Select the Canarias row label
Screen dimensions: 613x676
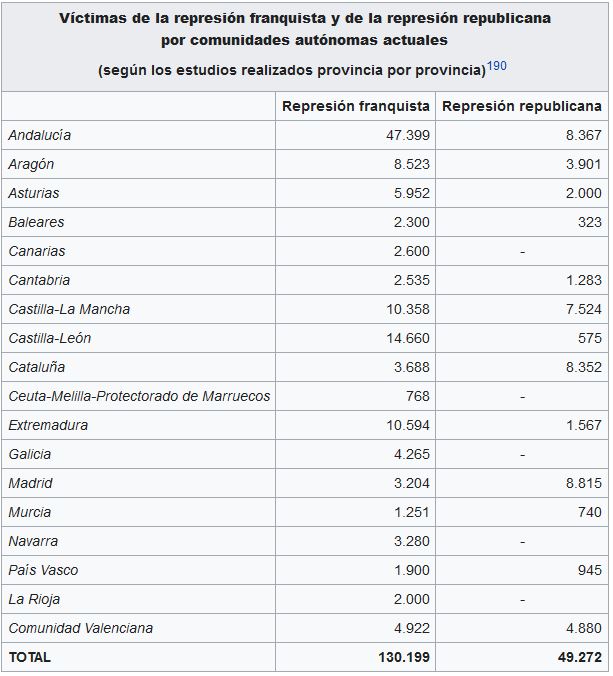click(37, 251)
